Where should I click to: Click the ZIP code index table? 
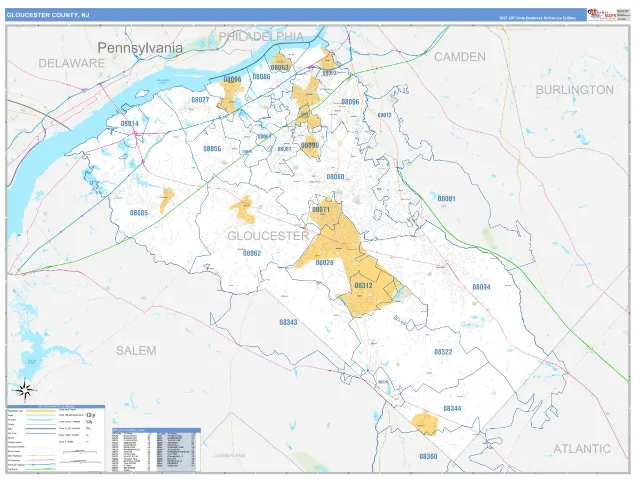[x=156, y=450]
